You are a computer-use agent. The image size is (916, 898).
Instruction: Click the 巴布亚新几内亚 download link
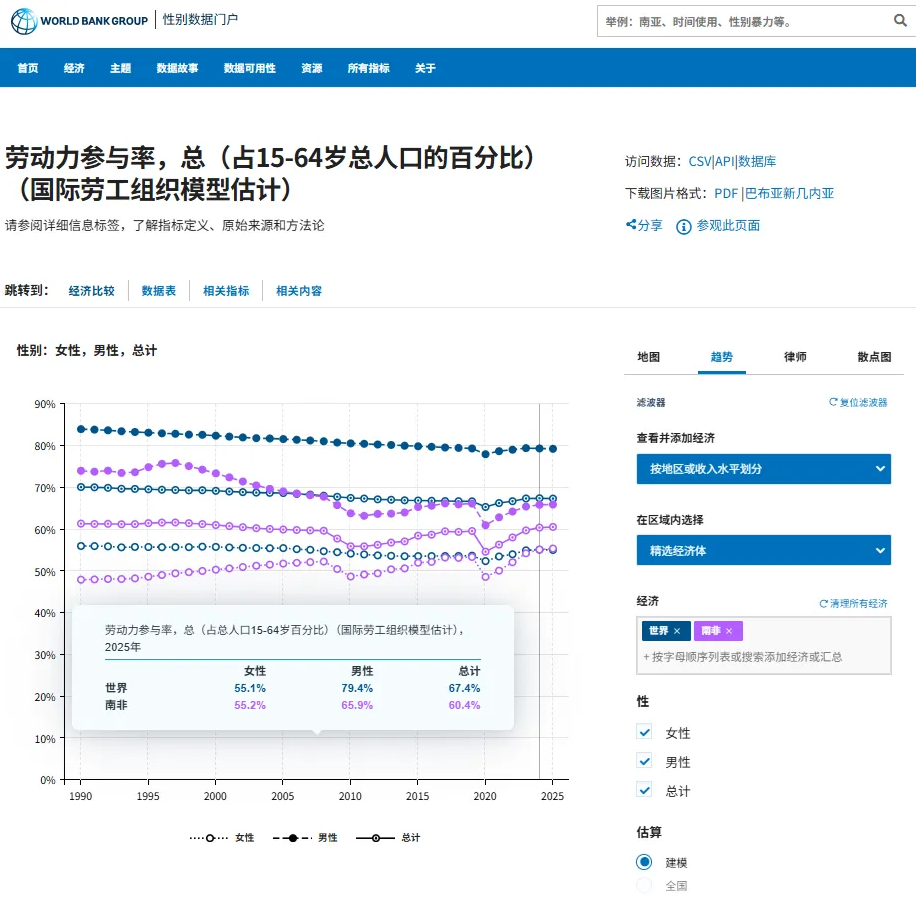[x=789, y=193]
